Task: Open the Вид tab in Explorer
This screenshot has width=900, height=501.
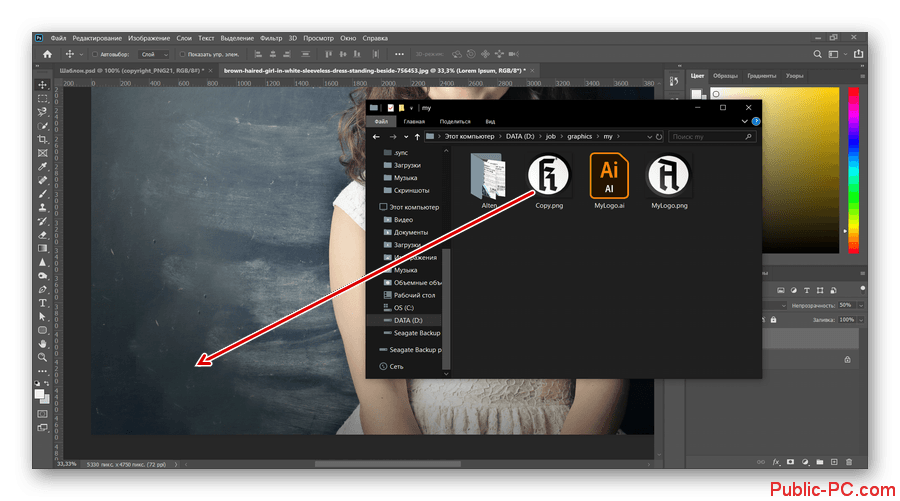Action: click(490, 122)
